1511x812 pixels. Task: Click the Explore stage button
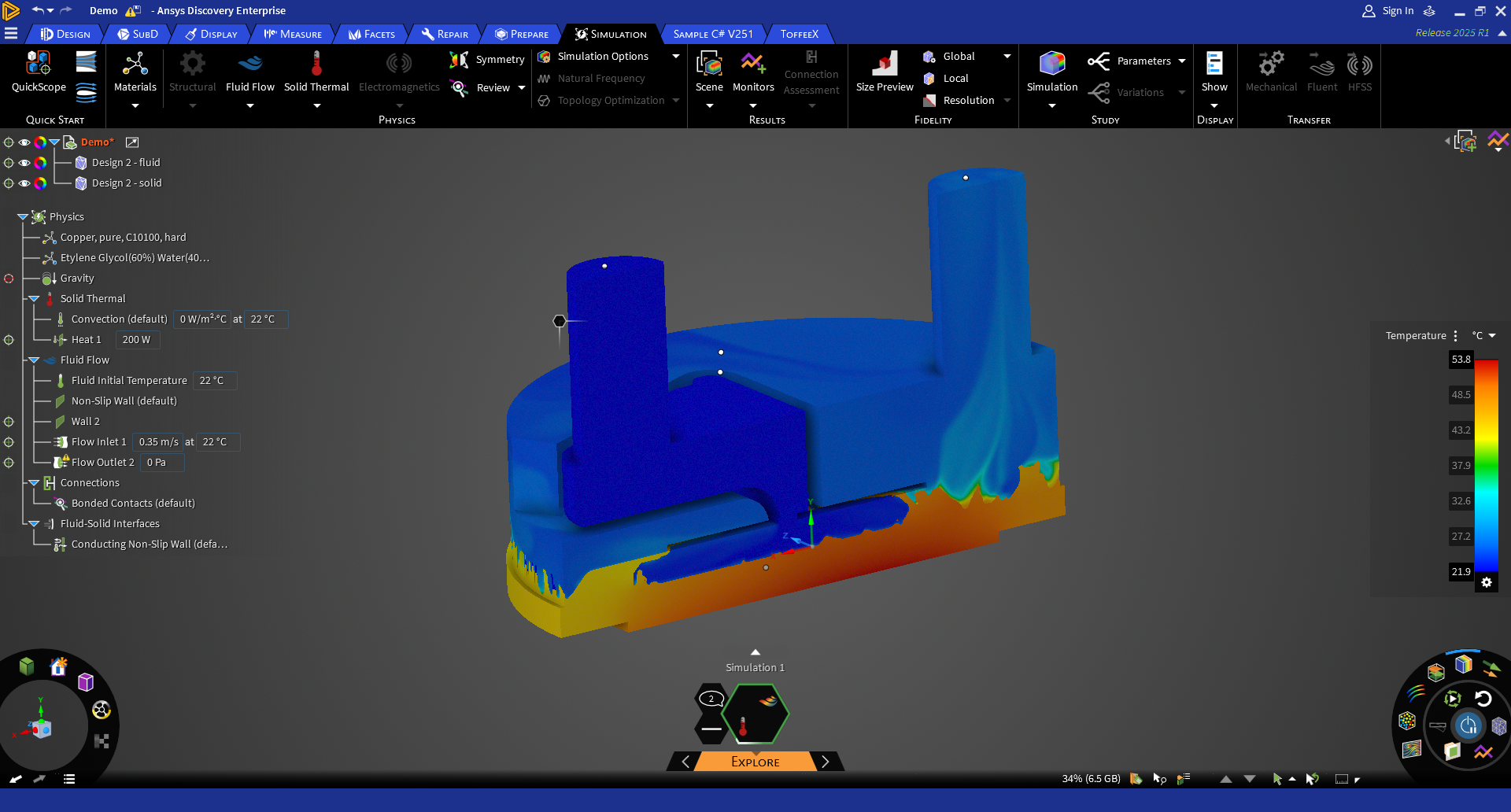click(755, 762)
